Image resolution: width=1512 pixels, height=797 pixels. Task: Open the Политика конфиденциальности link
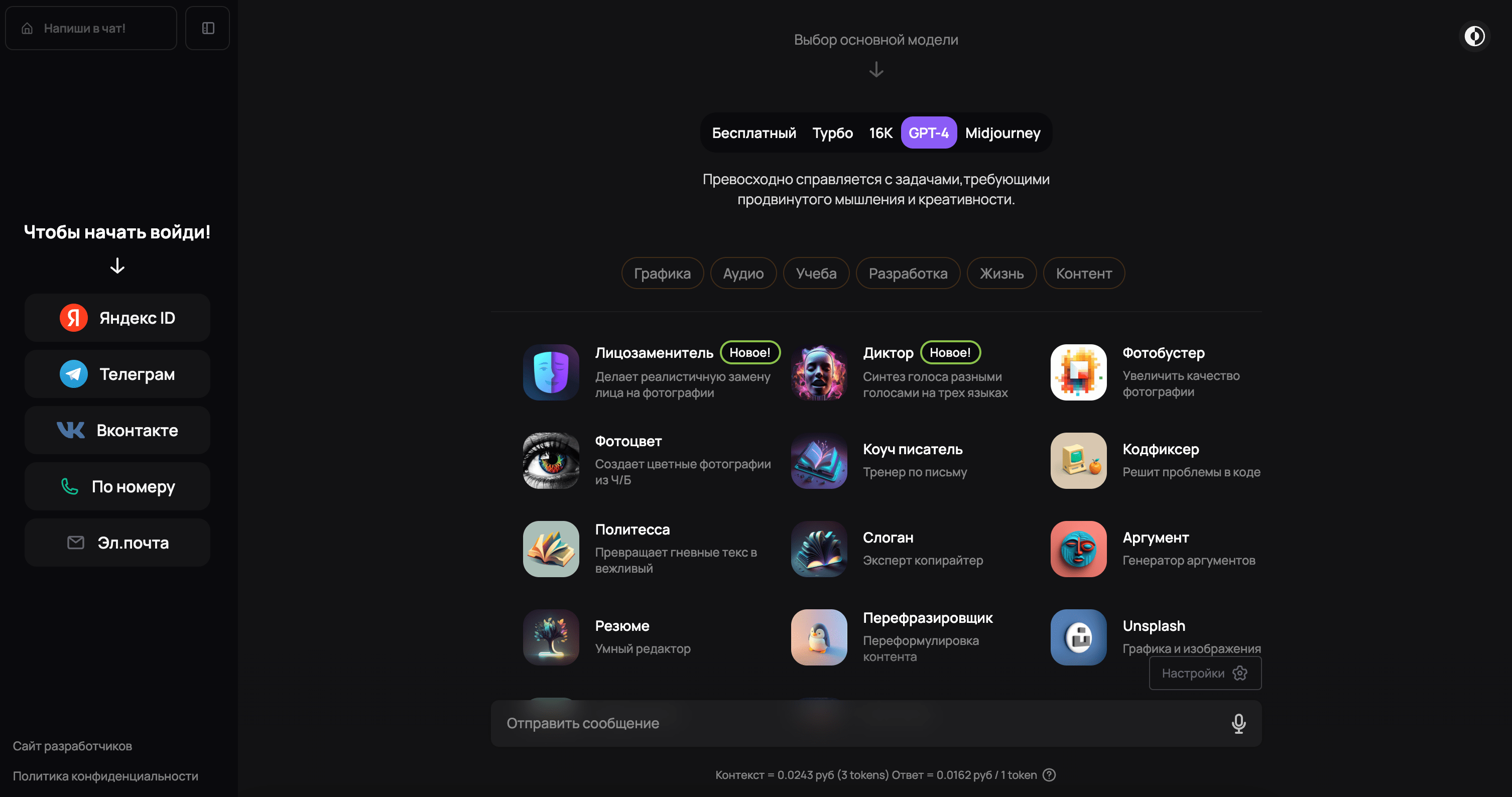click(105, 776)
